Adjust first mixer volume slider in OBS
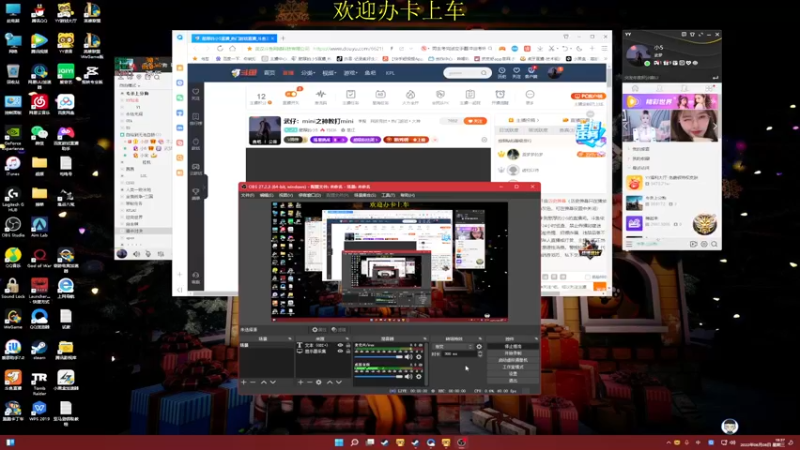The image size is (800, 450). [x=379, y=357]
